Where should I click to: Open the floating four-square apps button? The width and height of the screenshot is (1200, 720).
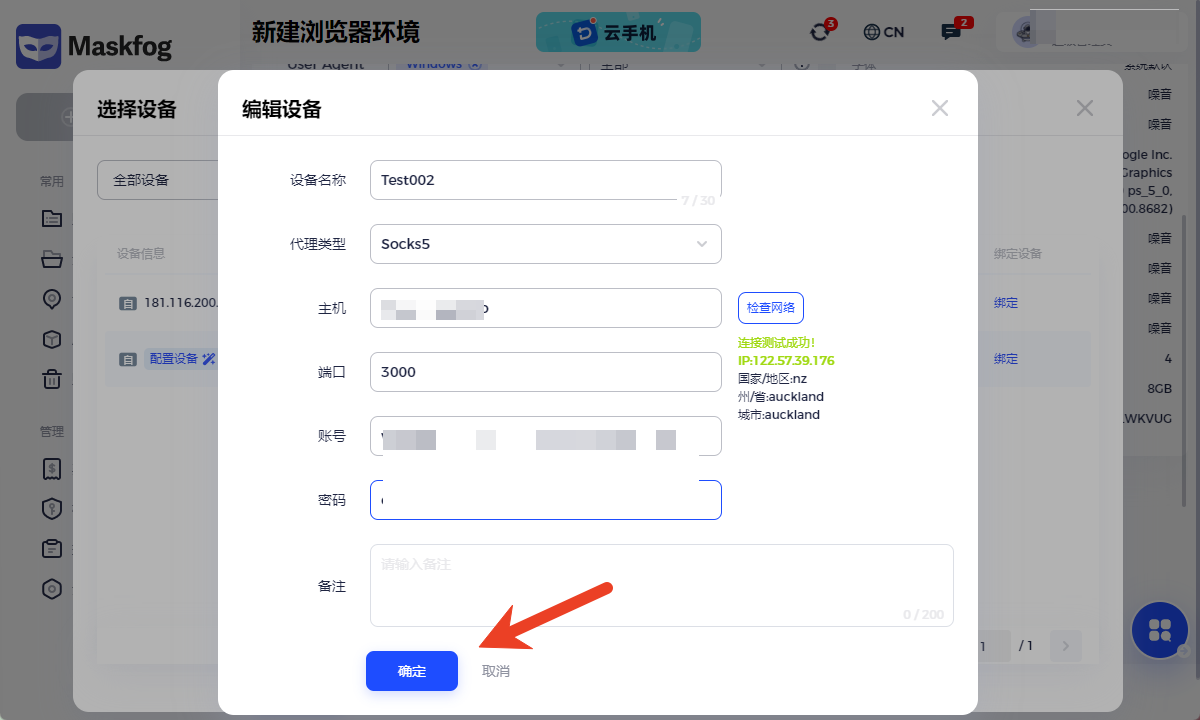1159,630
